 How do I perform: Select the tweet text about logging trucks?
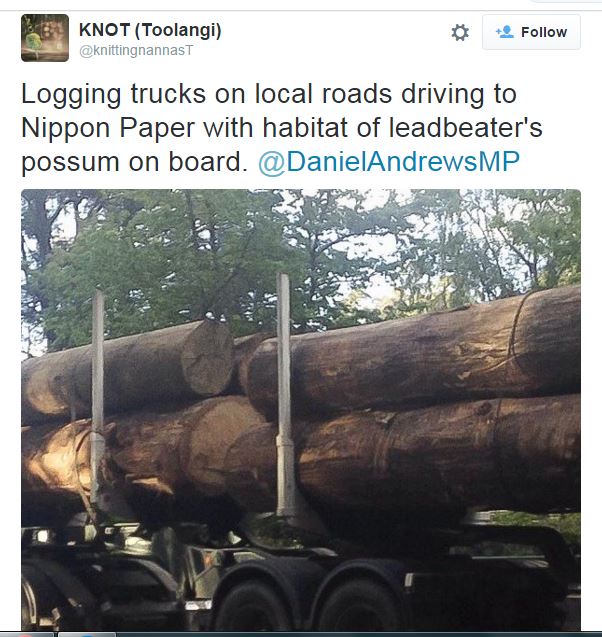[x=282, y=128]
